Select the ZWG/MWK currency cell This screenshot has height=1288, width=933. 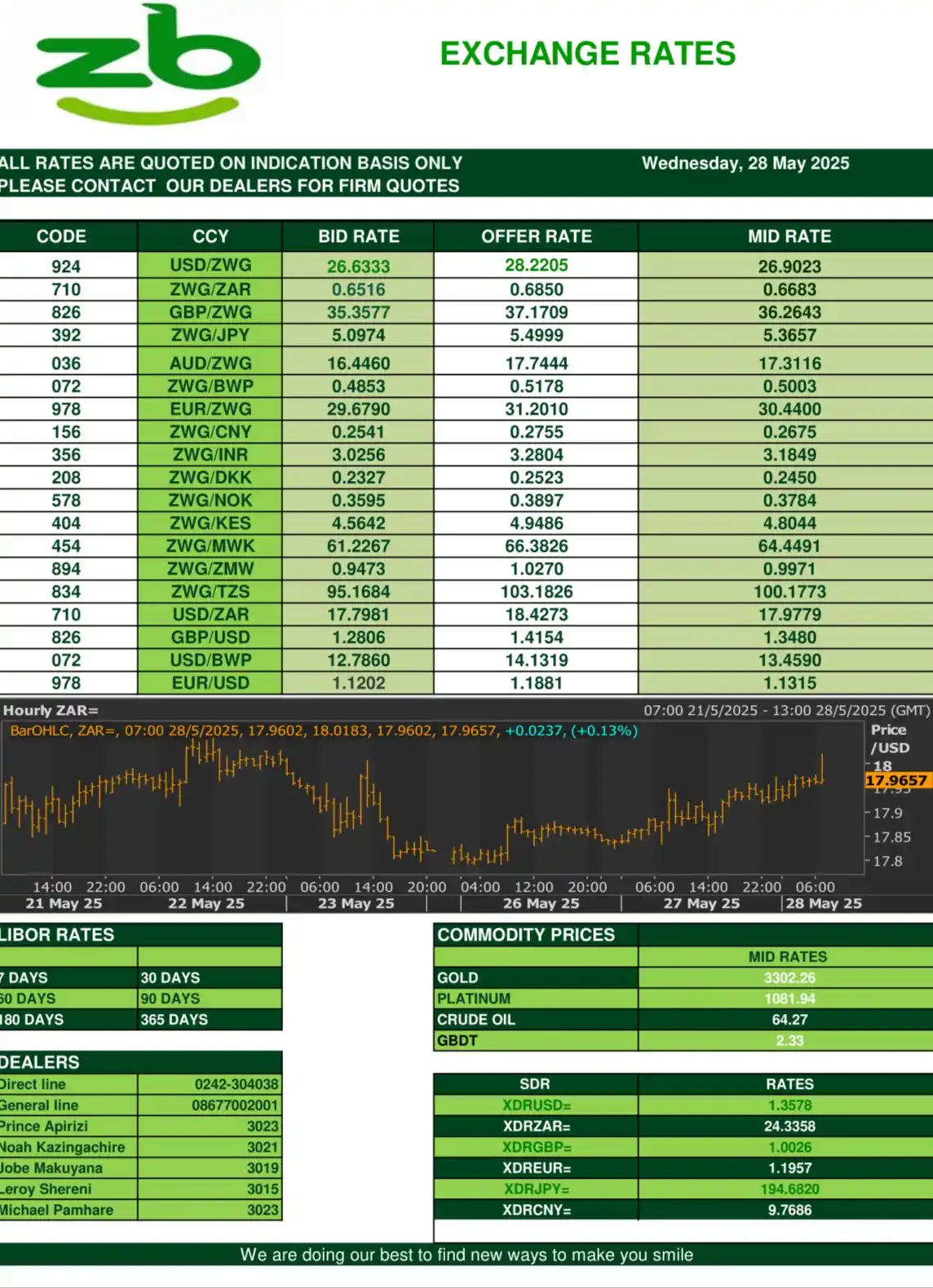coord(210,545)
